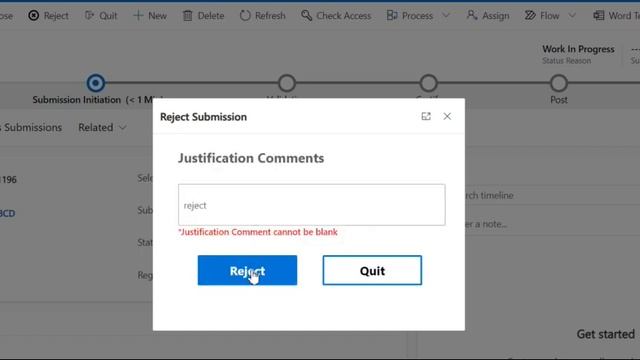Select the second process stage circle

pyautogui.click(x=287, y=83)
